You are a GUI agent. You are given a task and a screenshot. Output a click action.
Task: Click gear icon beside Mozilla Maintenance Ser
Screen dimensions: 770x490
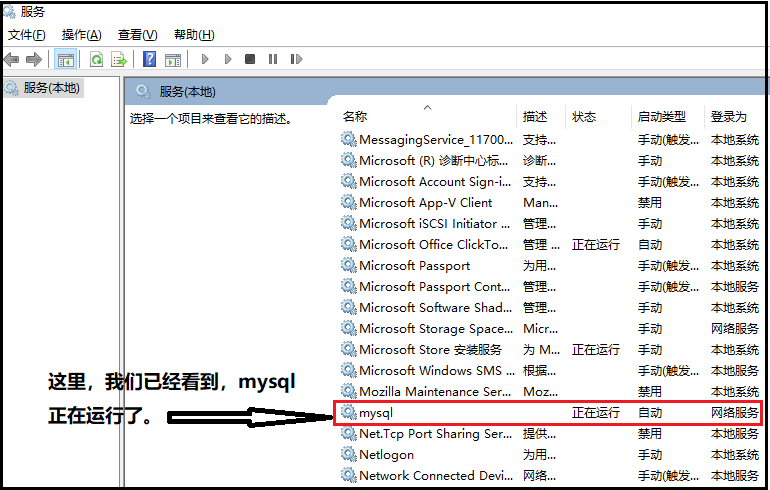(349, 391)
